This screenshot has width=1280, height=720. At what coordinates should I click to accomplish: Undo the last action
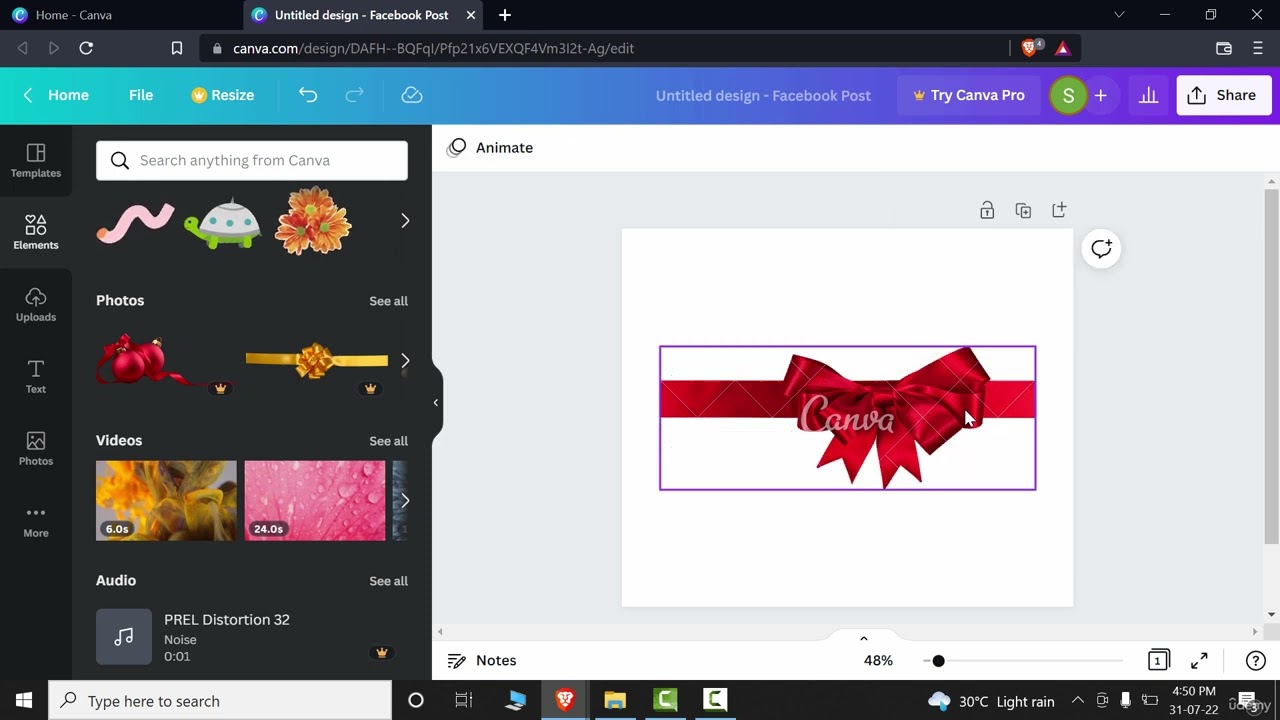(x=308, y=95)
